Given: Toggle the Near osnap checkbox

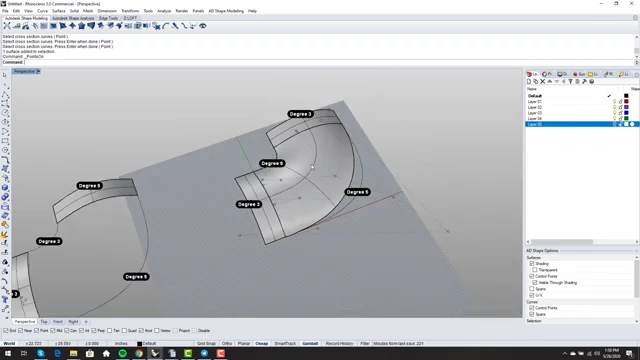Looking at the screenshot, I should (x=20, y=331).
